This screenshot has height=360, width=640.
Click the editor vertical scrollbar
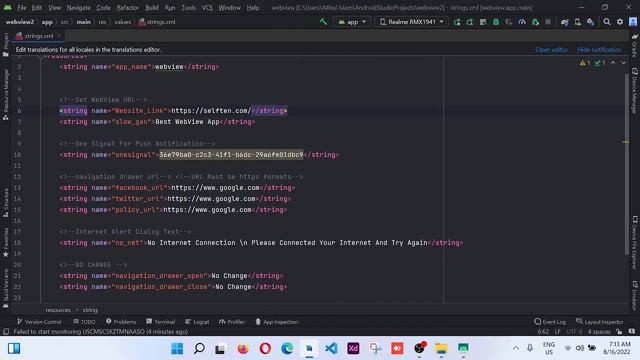click(626, 163)
